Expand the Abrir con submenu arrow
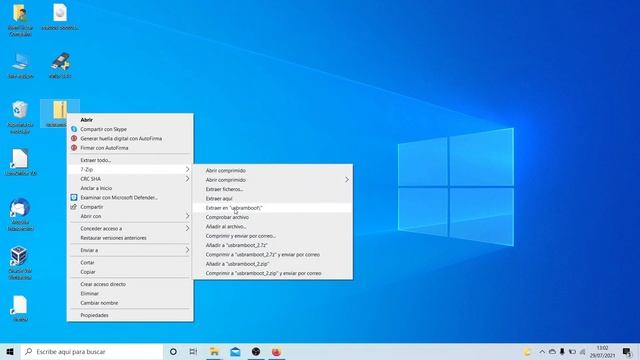 [x=187, y=216]
